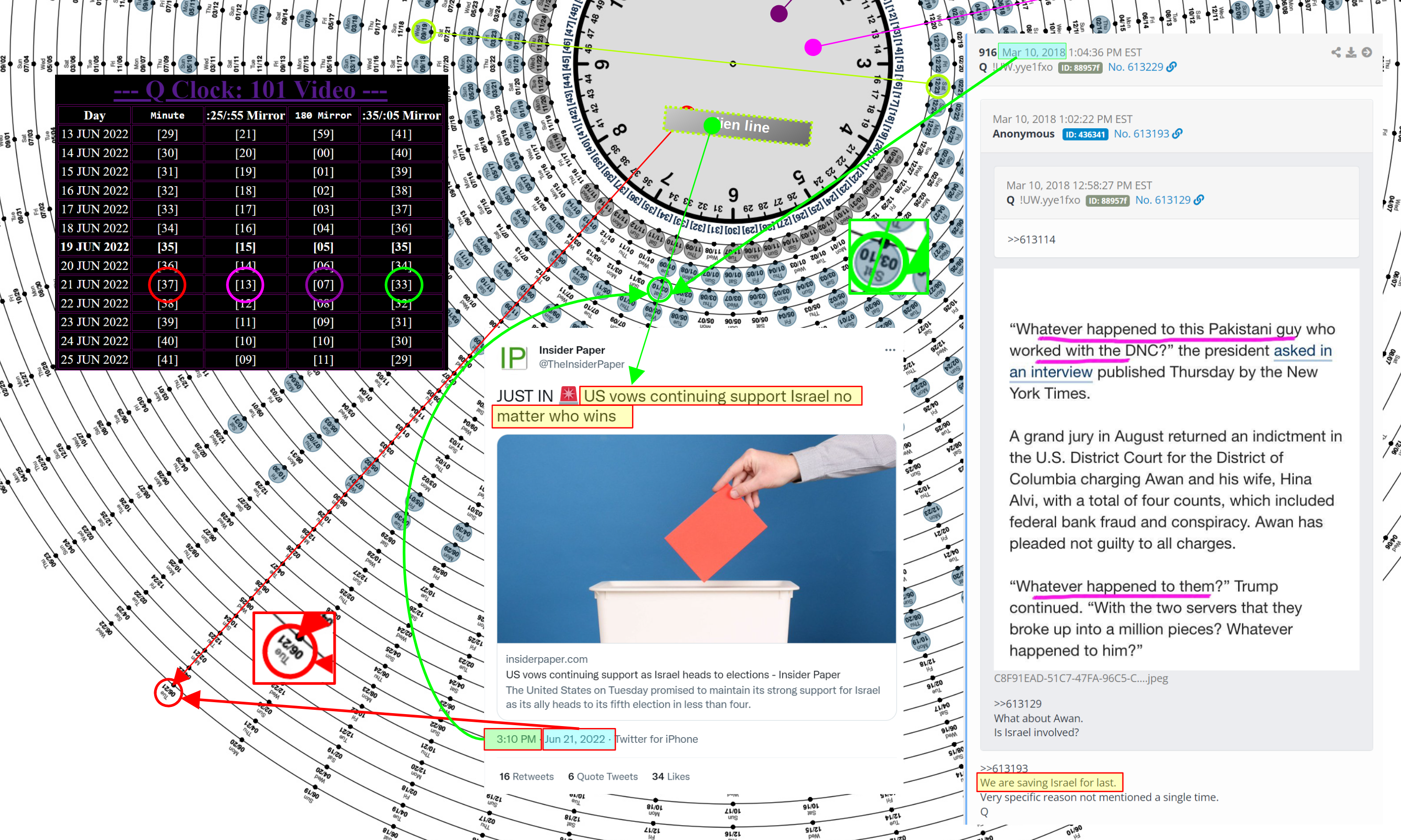
Task: Click the red-circled Tue 06/21 date marker
Action: [x=168, y=692]
